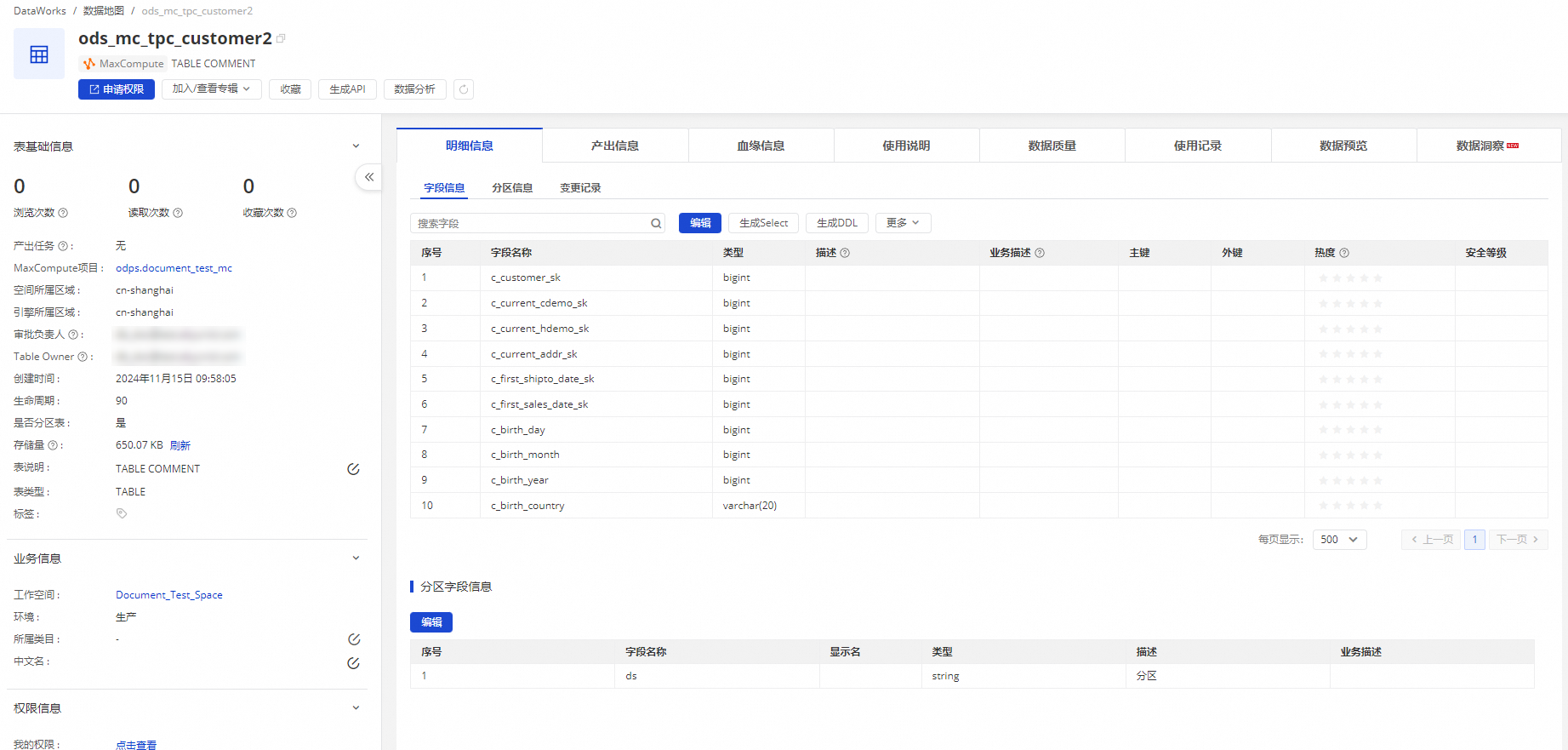The image size is (1568, 750).
Task: Click the 上一页 pagination button
Action: click(x=1431, y=540)
